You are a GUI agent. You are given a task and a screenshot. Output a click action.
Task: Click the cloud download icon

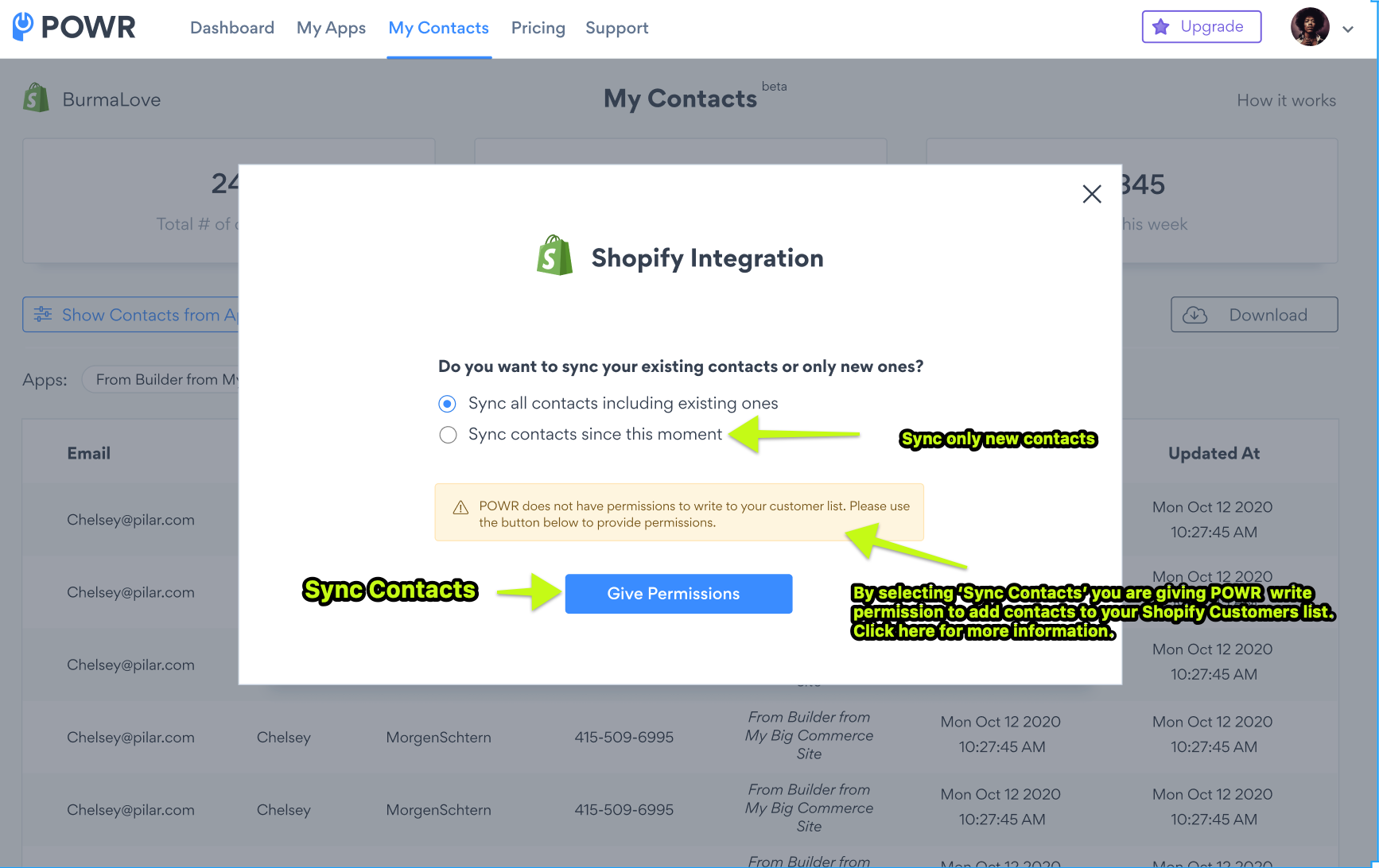tap(1194, 315)
